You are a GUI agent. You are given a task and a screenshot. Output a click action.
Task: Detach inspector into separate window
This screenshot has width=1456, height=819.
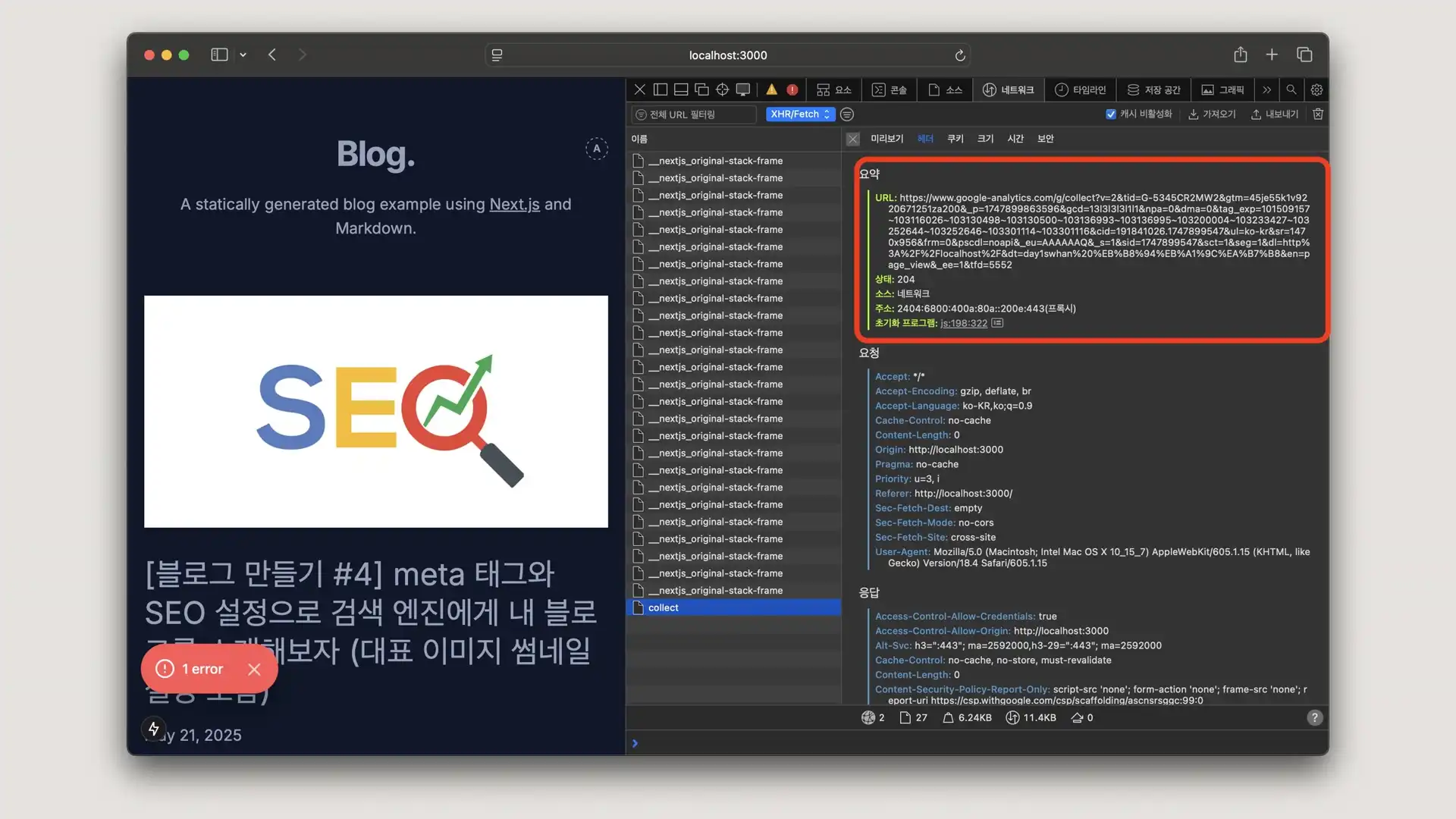point(701,89)
